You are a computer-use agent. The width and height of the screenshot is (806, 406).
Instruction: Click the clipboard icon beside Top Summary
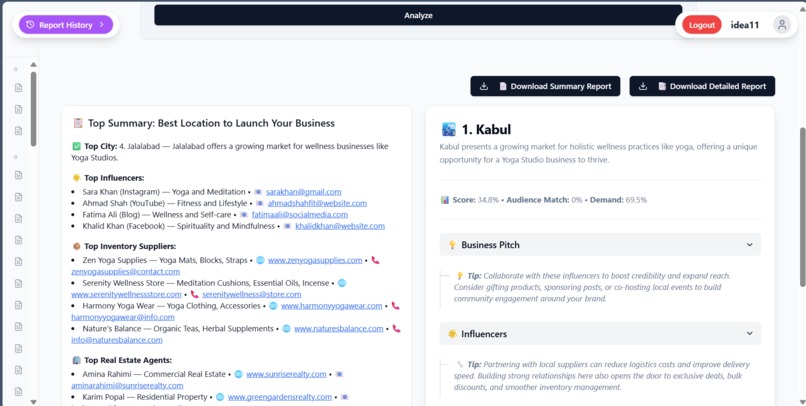coord(78,123)
